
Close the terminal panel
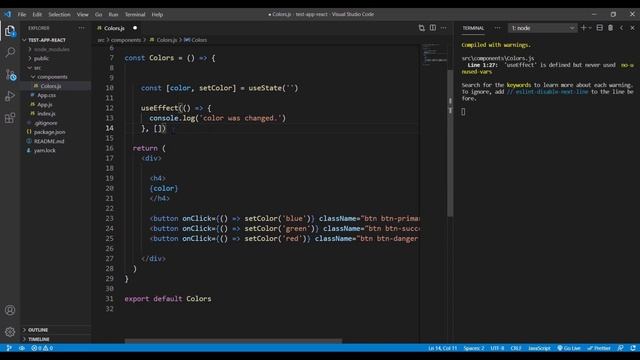(x=633, y=28)
